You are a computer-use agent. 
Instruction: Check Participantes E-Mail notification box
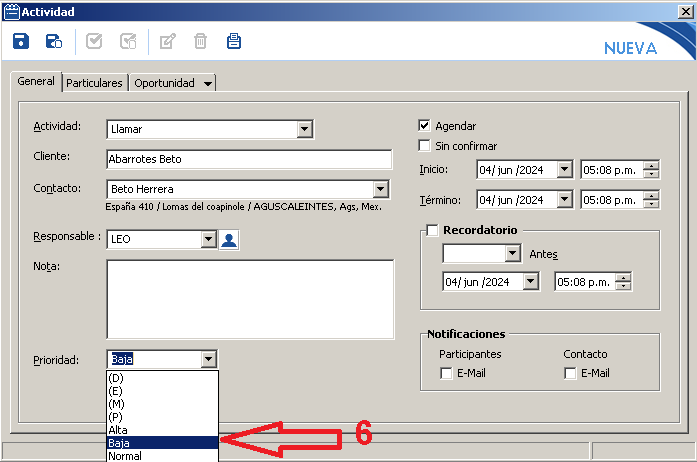[446, 373]
